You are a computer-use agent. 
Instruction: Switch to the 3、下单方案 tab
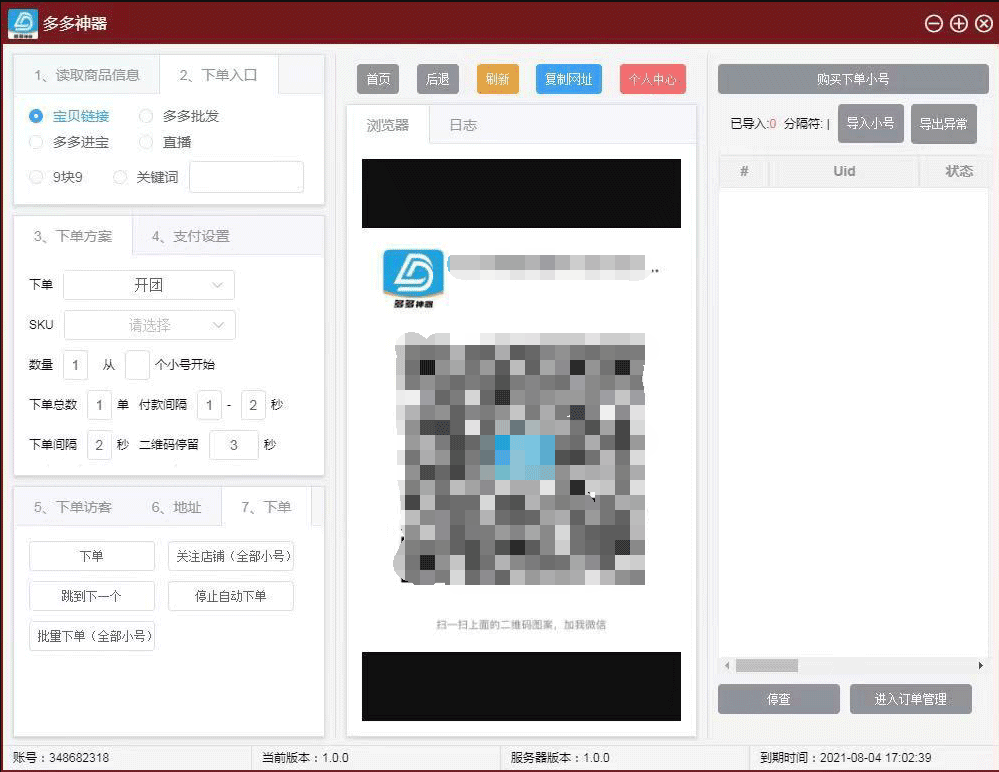73,236
